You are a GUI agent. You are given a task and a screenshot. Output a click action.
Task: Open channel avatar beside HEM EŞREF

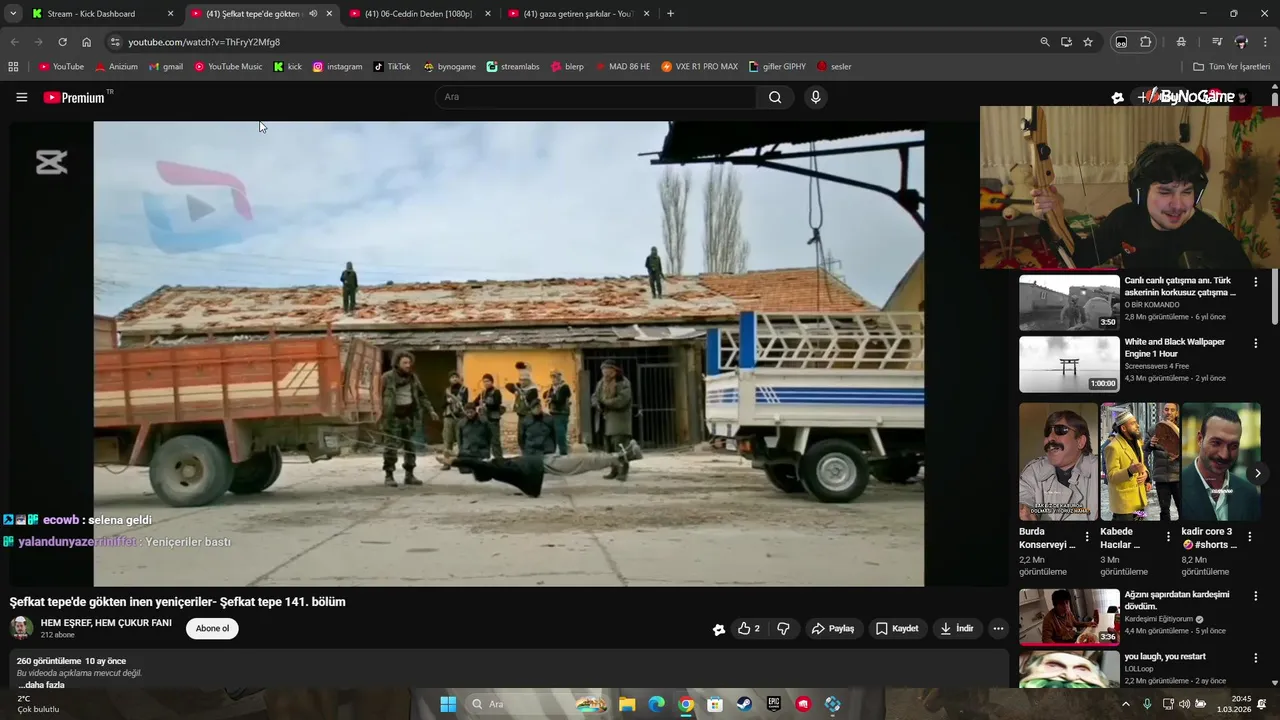point(21,628)
